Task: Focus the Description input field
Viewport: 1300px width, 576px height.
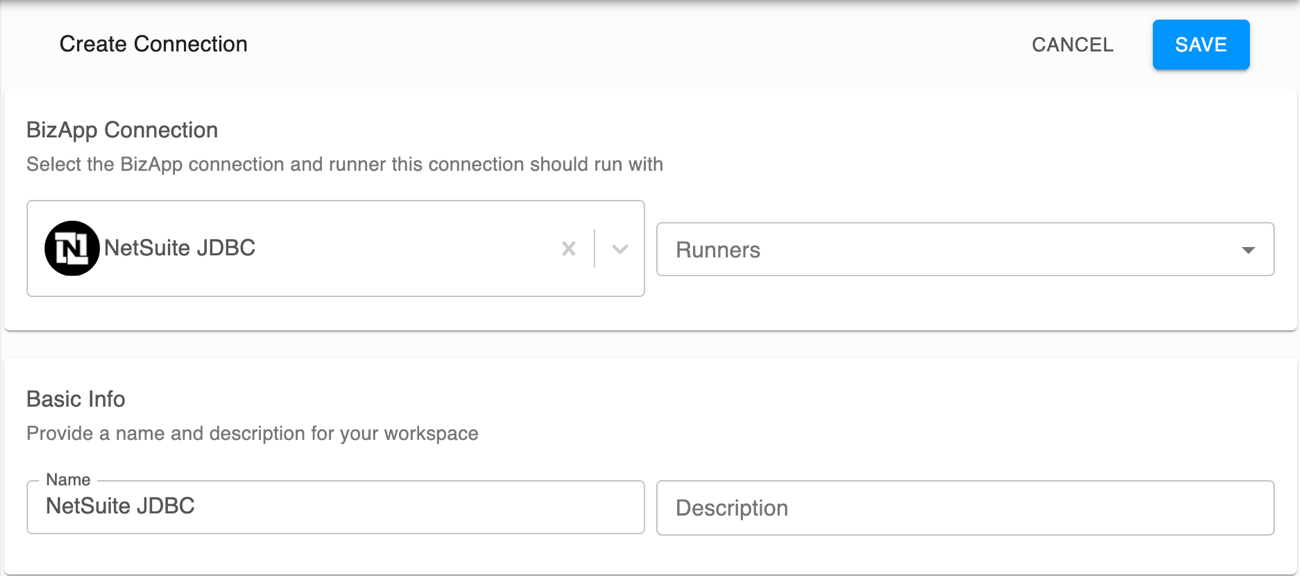Action: [x=965, y=507]
